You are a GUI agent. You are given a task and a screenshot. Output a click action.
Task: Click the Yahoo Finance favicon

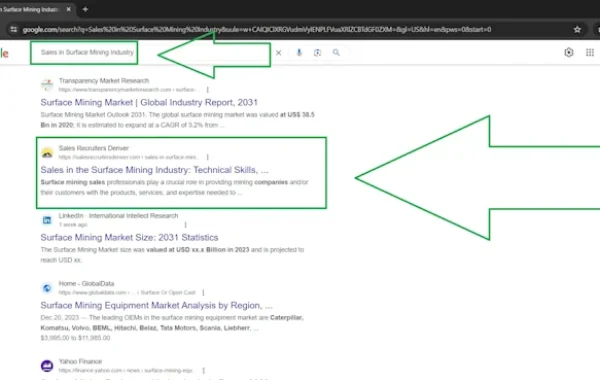(x=47, y=366)
